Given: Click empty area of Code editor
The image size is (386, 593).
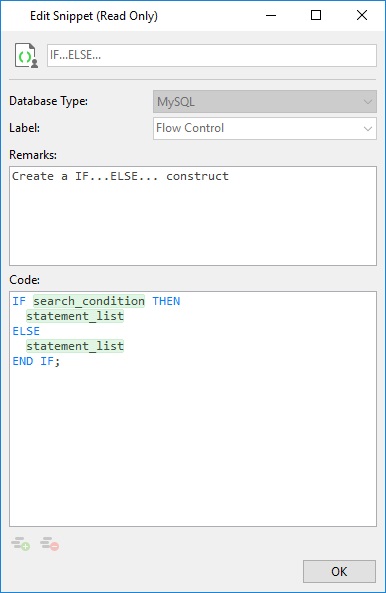Looking at the screenshot, I should pos(193,446).
